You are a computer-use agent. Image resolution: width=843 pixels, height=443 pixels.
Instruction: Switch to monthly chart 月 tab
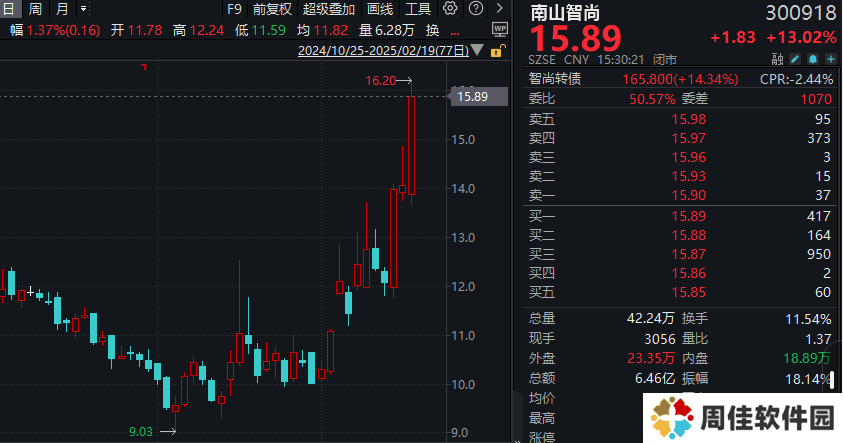click(x=62, y=9)
